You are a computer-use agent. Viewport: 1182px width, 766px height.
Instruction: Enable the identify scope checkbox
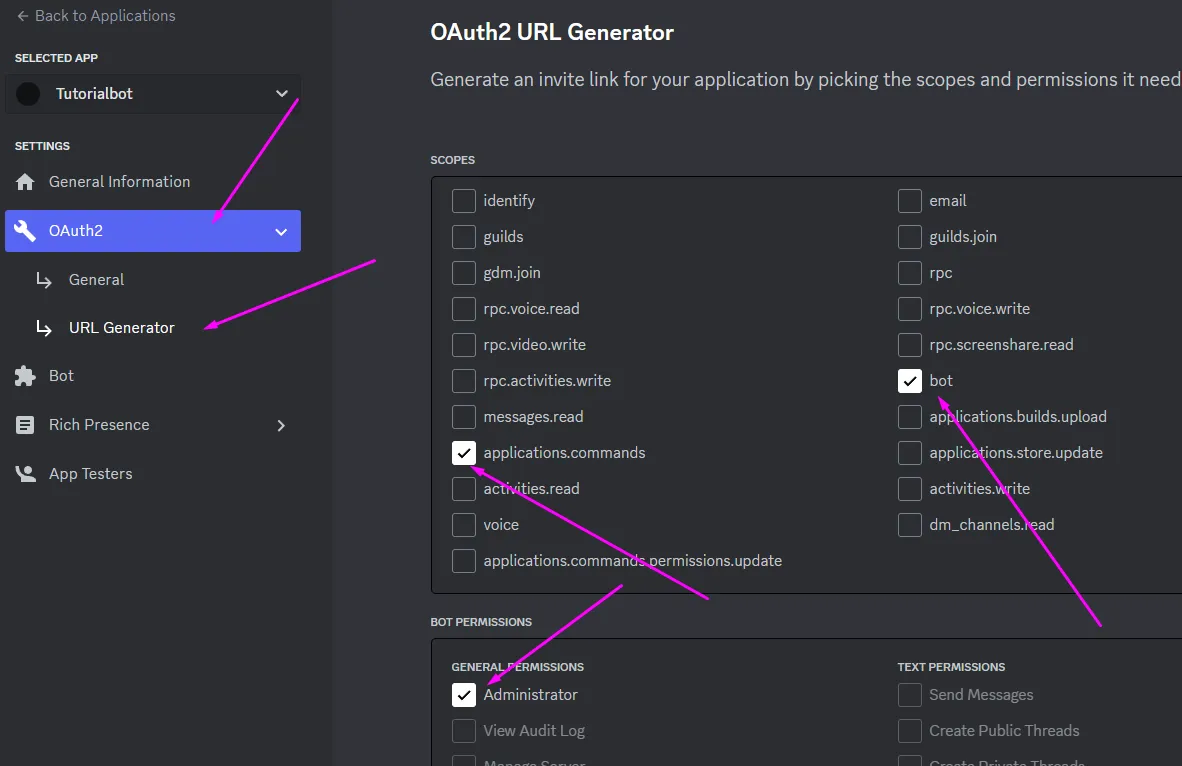tap(464, 201)
